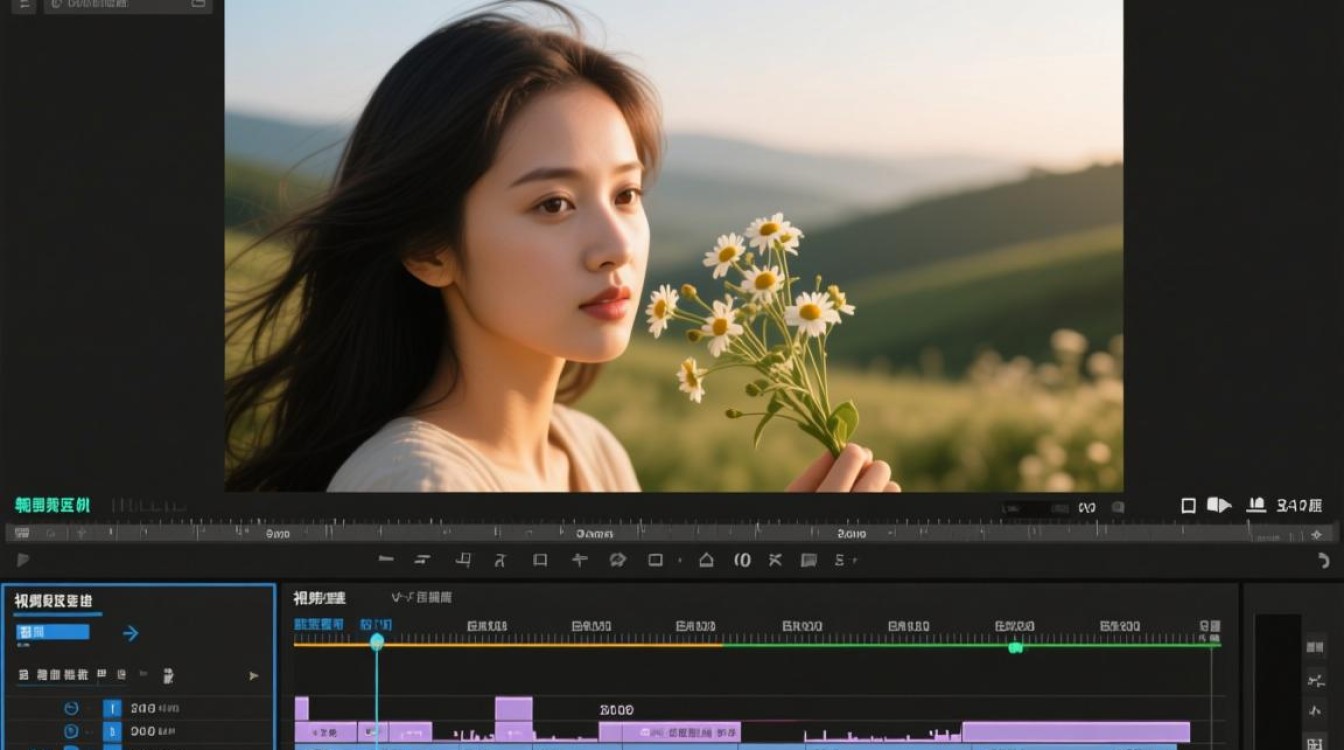Click the camera icon right of the preview
The height and width of the screenshot is (750, 1344).
point(1219,506)
